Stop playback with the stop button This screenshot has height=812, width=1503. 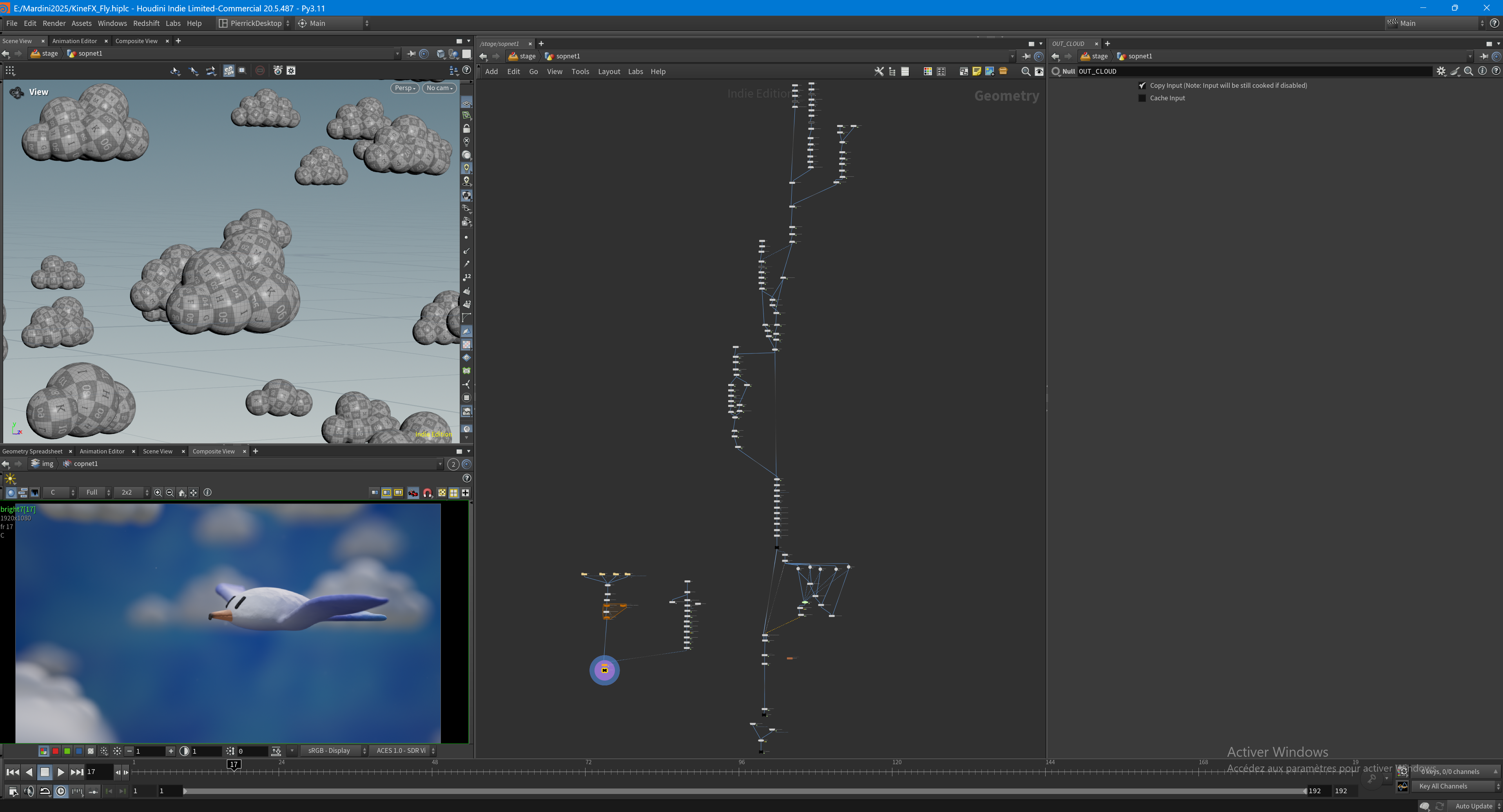(44, 772)
